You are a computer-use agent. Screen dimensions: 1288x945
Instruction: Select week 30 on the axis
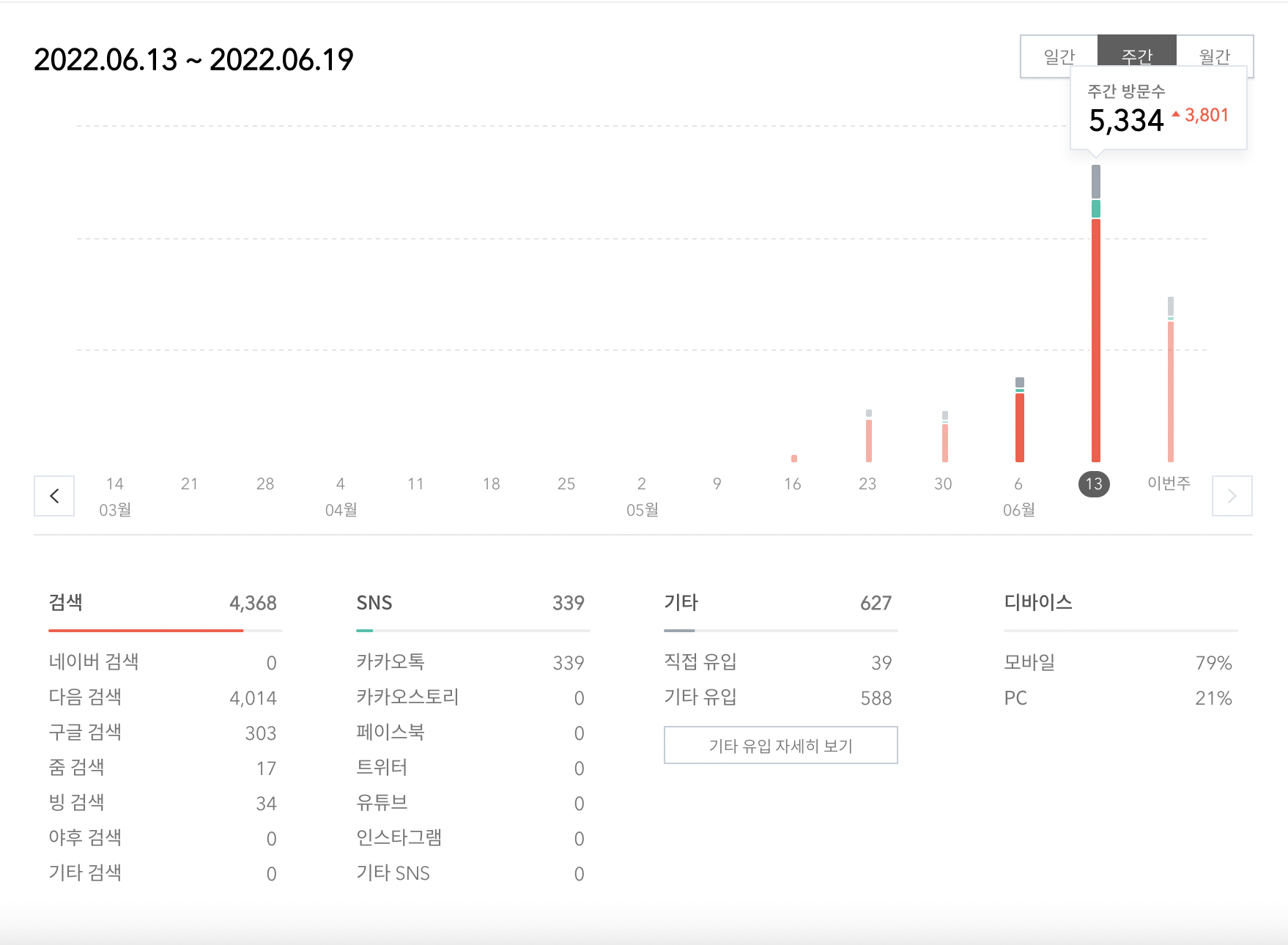click(x=943, y=483)
